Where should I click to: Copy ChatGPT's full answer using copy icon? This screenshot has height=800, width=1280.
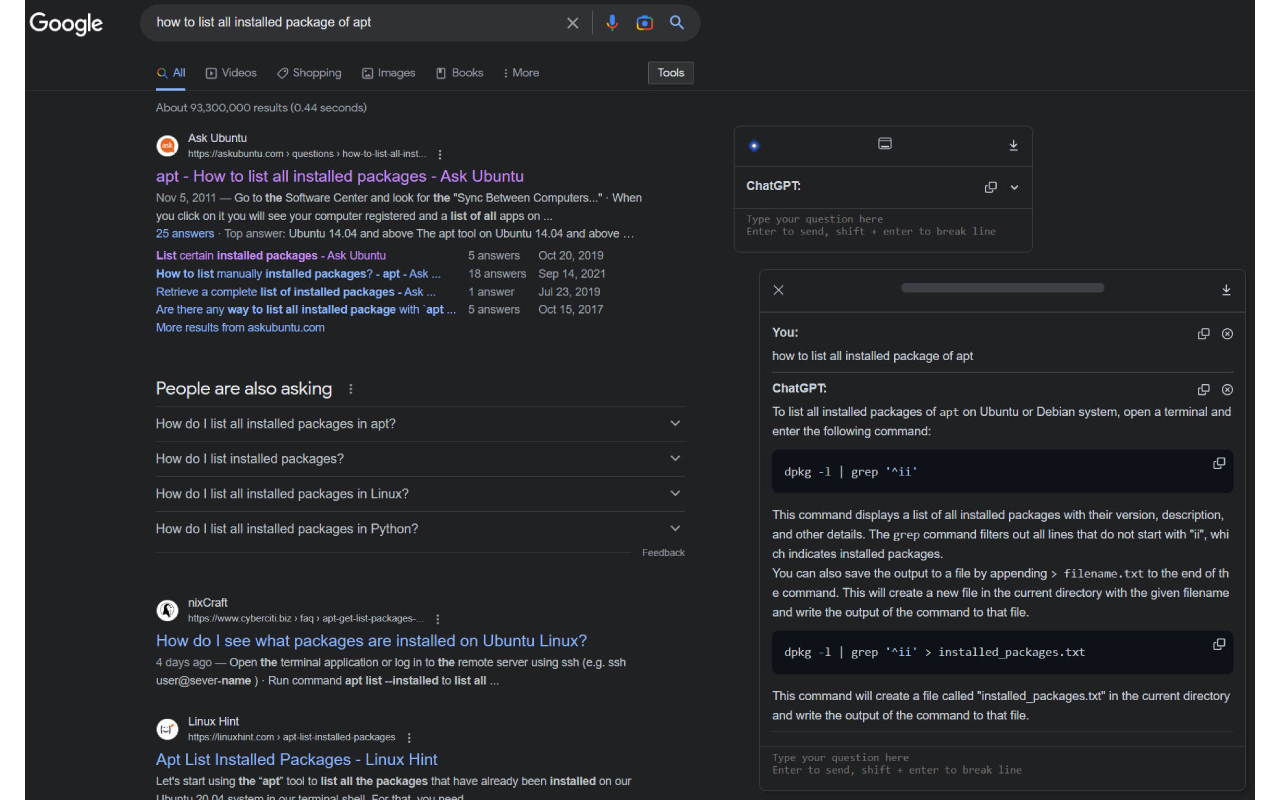pyautogui.click(x=1203, y=389)
